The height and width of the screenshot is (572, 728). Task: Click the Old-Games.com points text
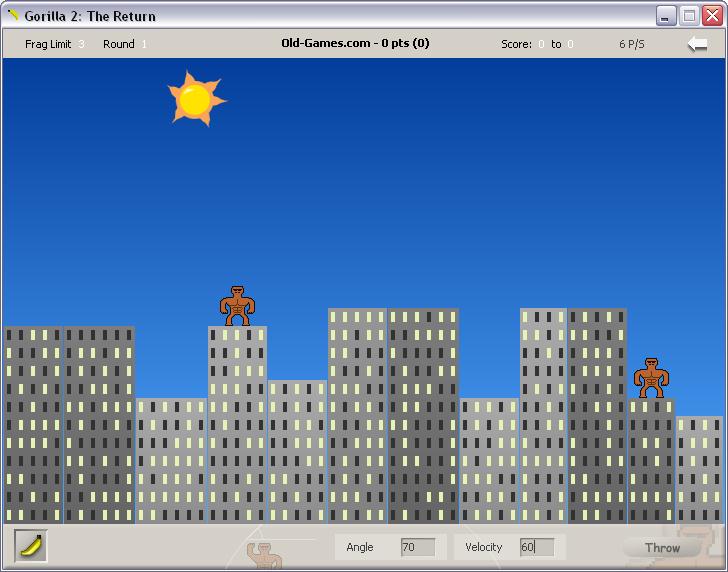(x=355, y=43)
